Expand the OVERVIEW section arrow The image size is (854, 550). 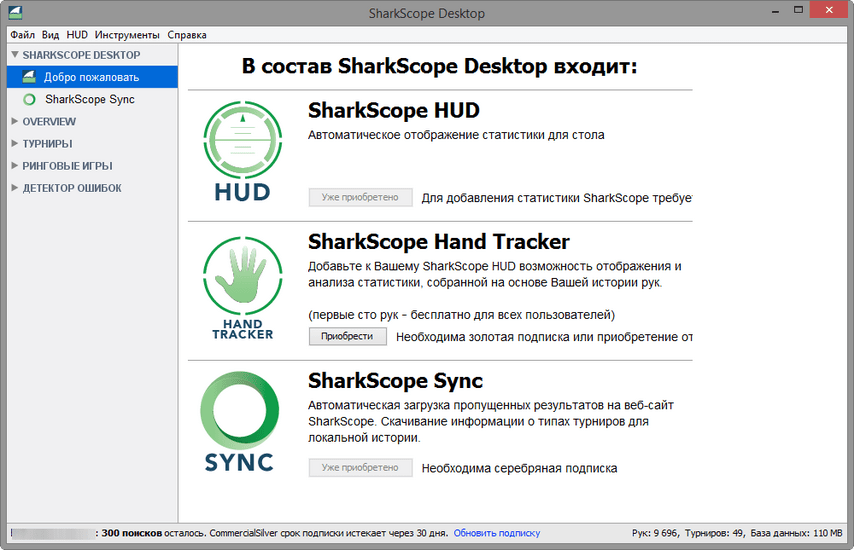(15, 121)
